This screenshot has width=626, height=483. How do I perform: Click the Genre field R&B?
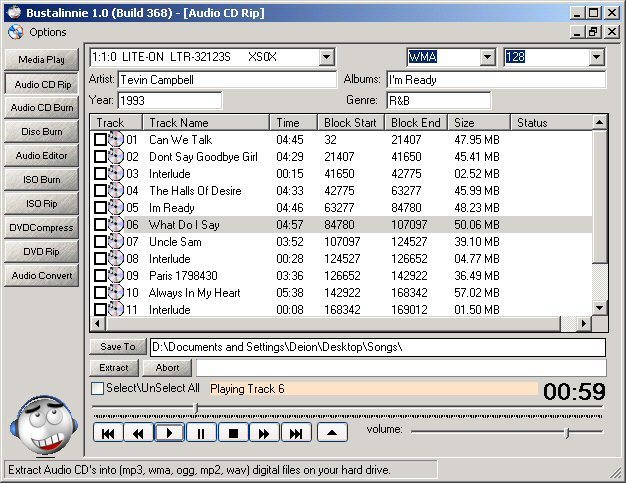pyautogui.click(x=438, y=101)
